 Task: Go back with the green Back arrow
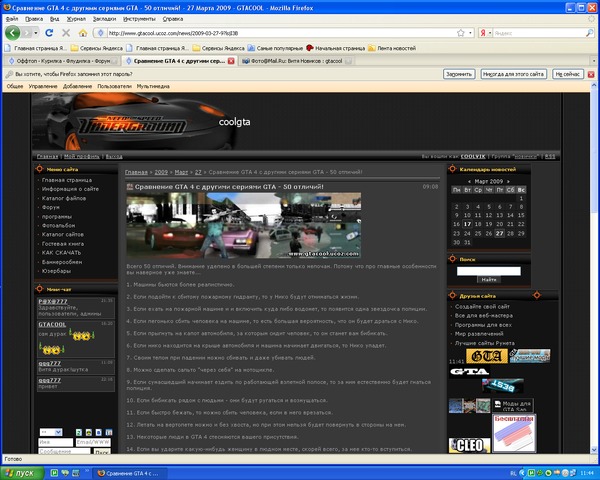[12, 33]
